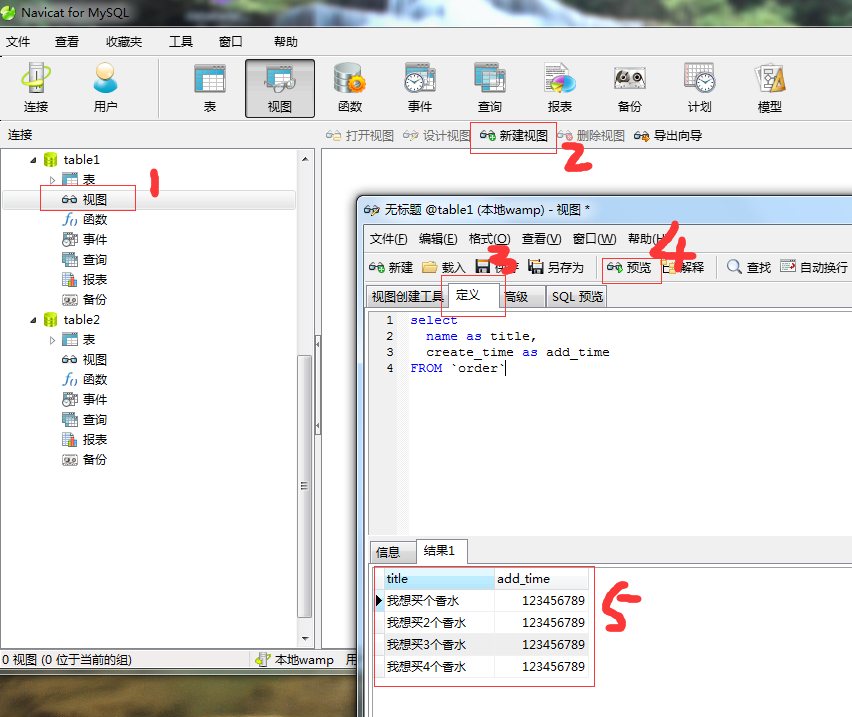The height and width of the screenshot is (717, 852).
Task: Collapse the table2 database tree
Action: pos(33,320)
